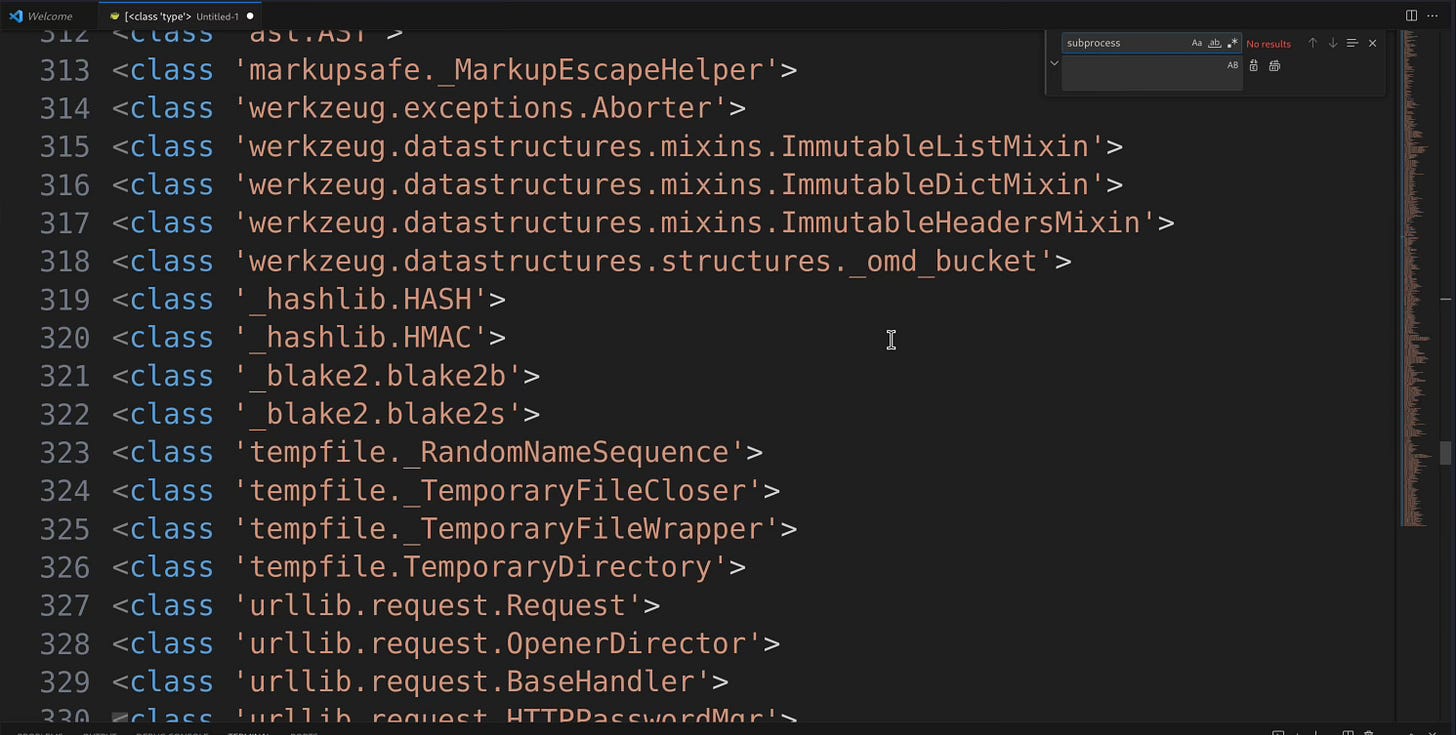Click 'No results' message text

point(1268,44)
